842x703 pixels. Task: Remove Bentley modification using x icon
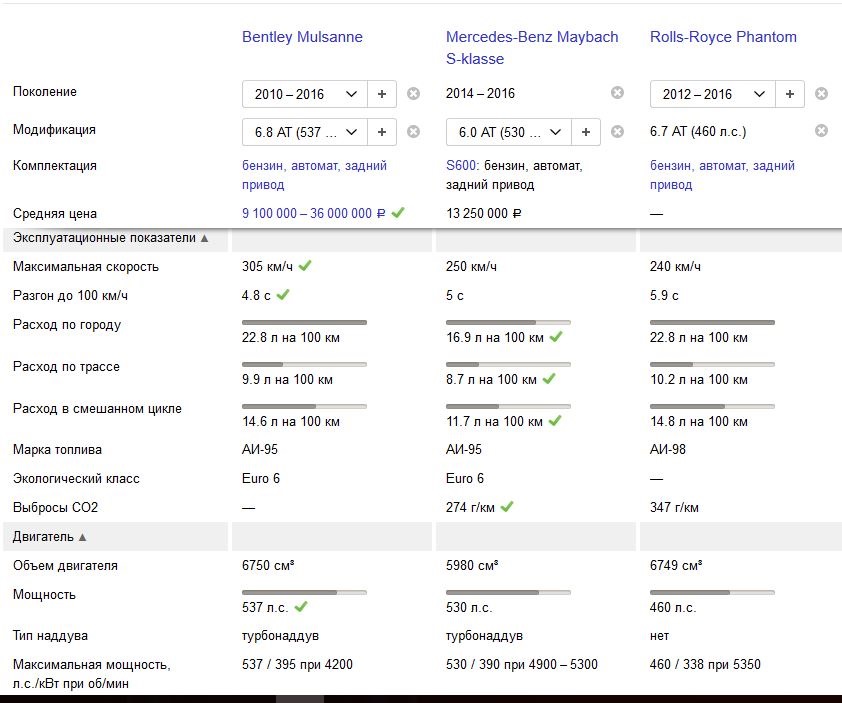click(x=414, y=131)
